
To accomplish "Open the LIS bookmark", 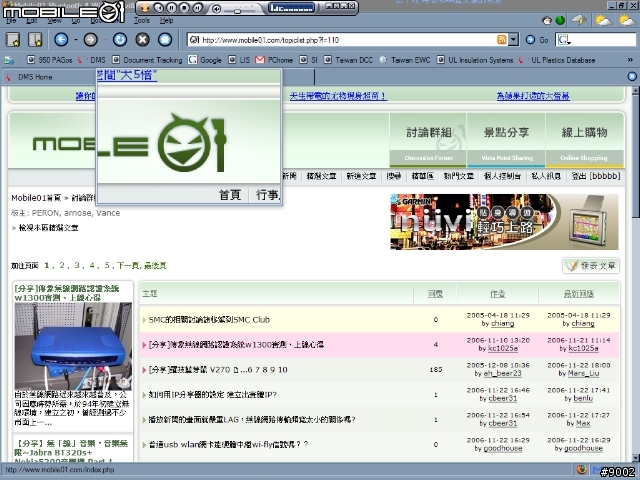I will 239,60.
